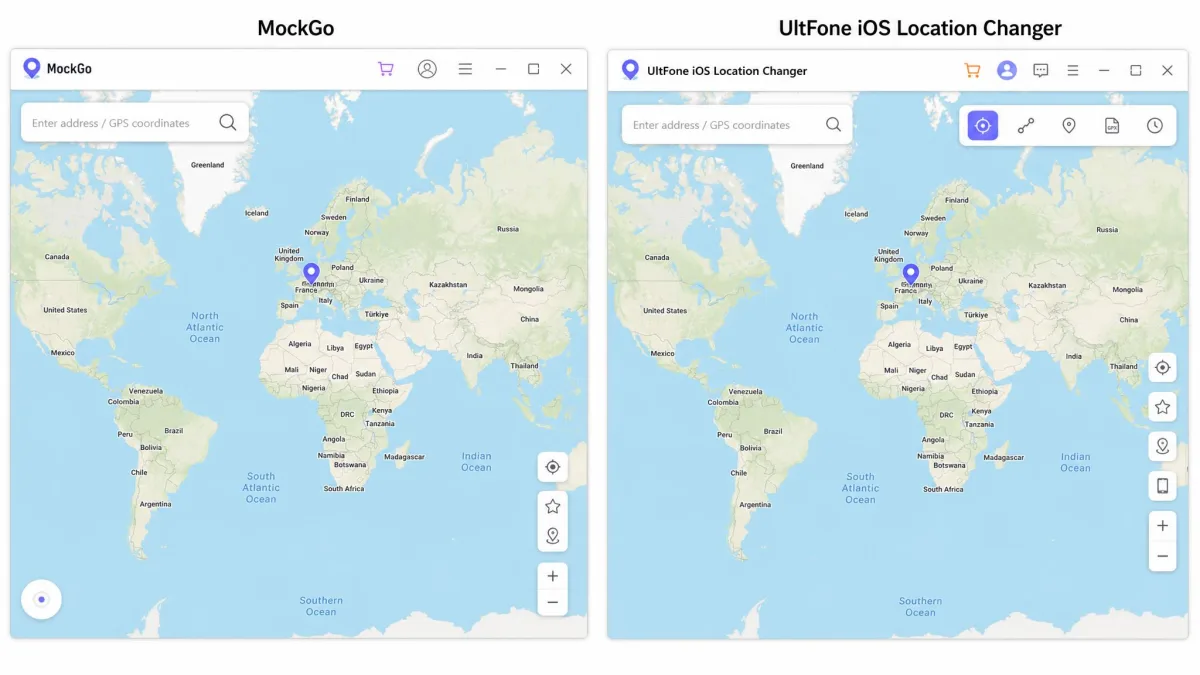This screenshot has width=1200, height=675.
Task: Click the UltFone logo icon
Action: [x=630, y=70]
